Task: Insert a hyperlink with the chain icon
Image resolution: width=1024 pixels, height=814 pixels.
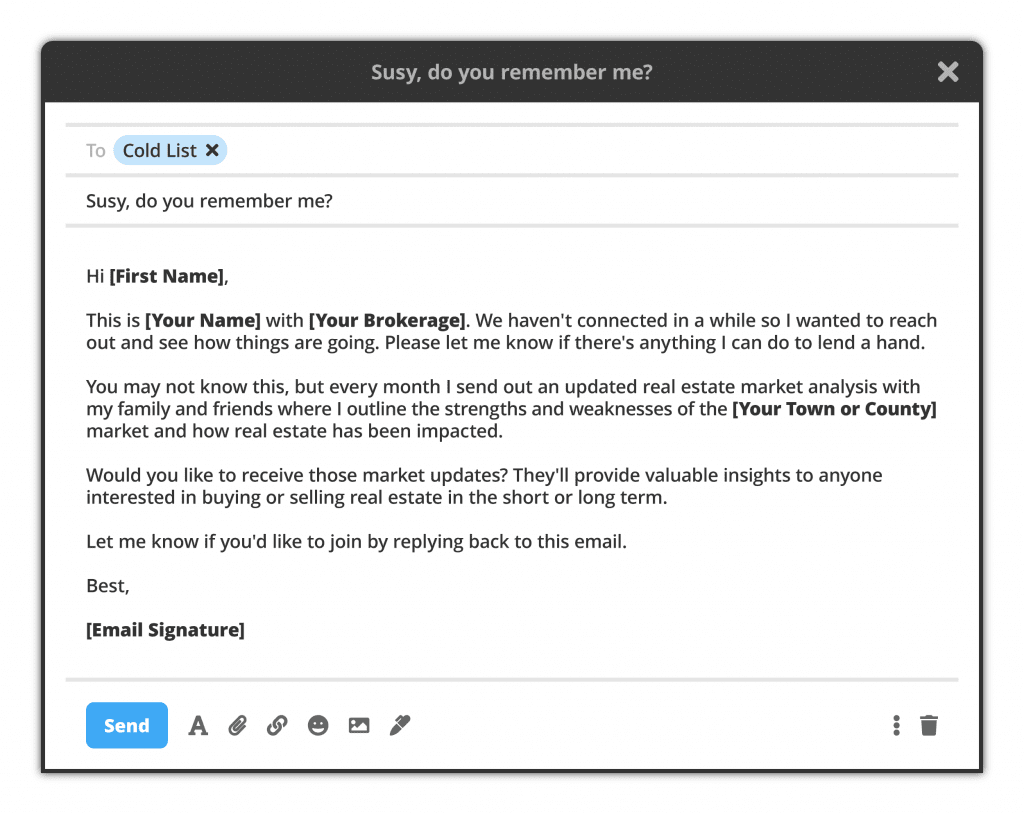Action: point(277,725)
